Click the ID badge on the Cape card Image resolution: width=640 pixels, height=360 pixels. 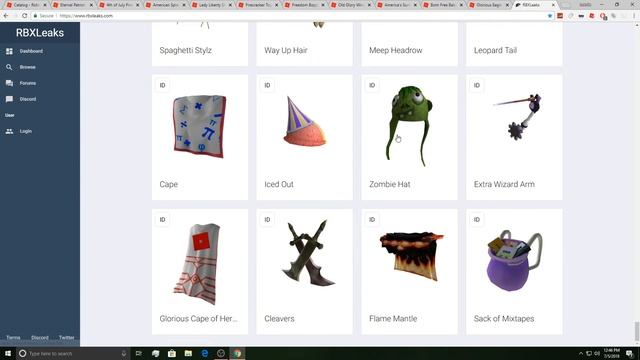click(x=162, y=85)
